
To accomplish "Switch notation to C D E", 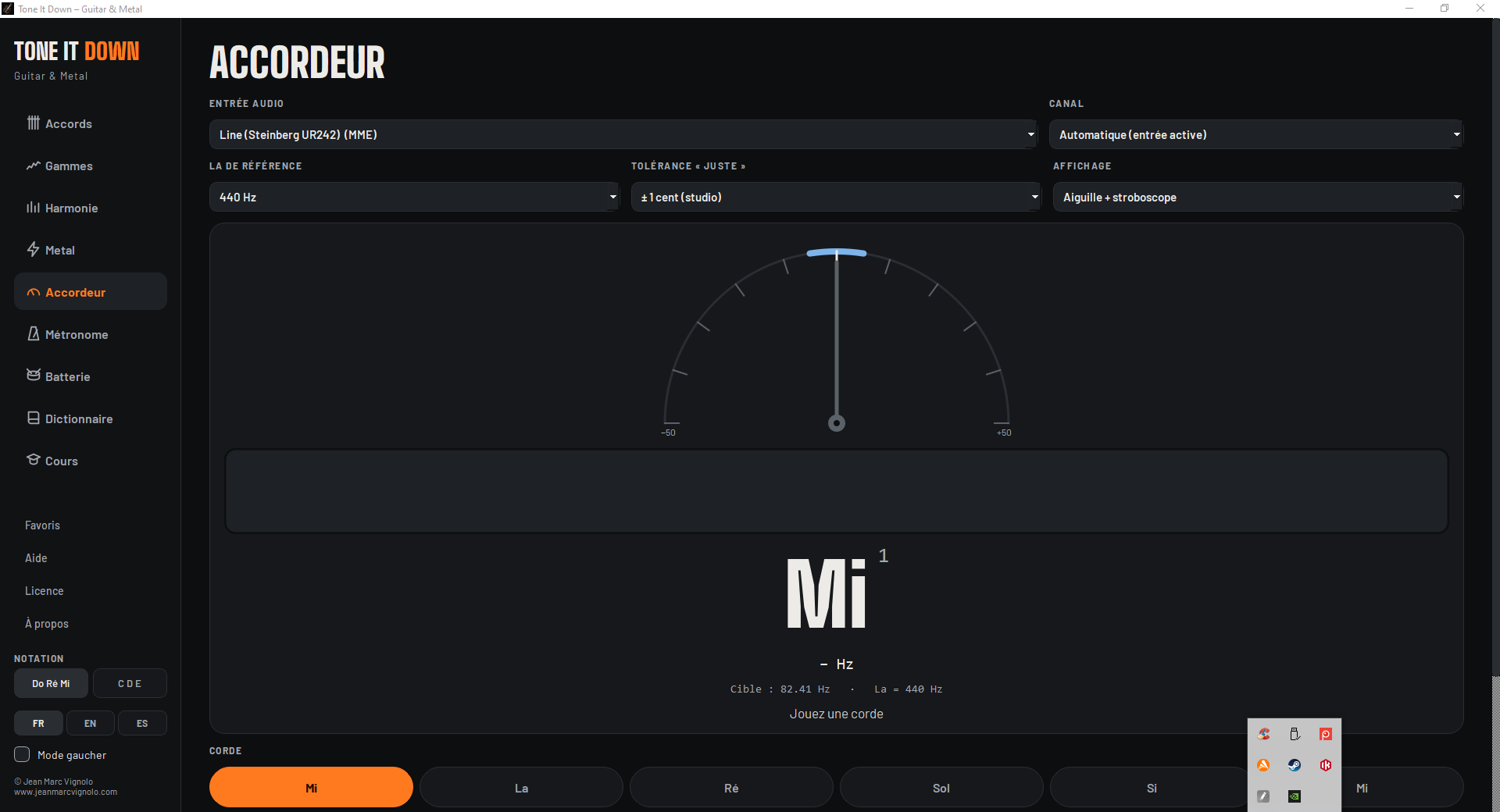I will coord(130,683).
